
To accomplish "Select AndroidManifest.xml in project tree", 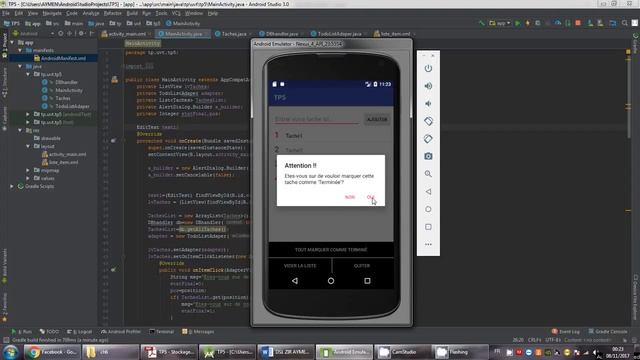I will pos(63,58).
